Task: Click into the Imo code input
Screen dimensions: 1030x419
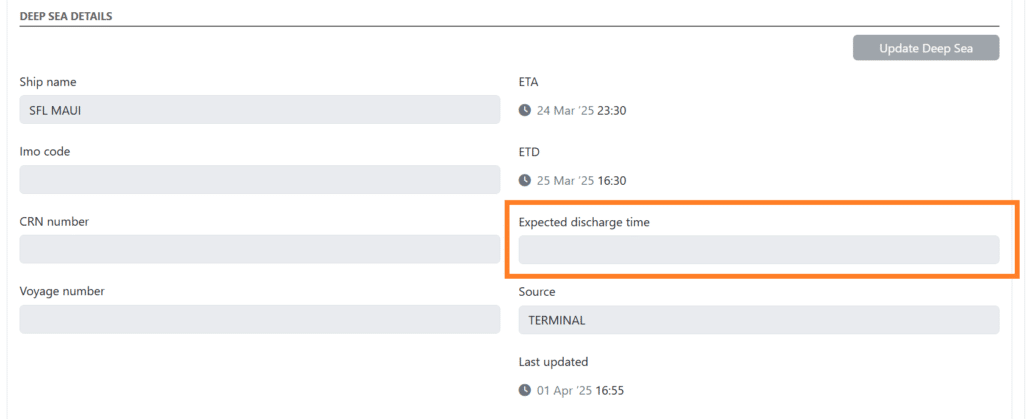Action: tap(259, 180)
